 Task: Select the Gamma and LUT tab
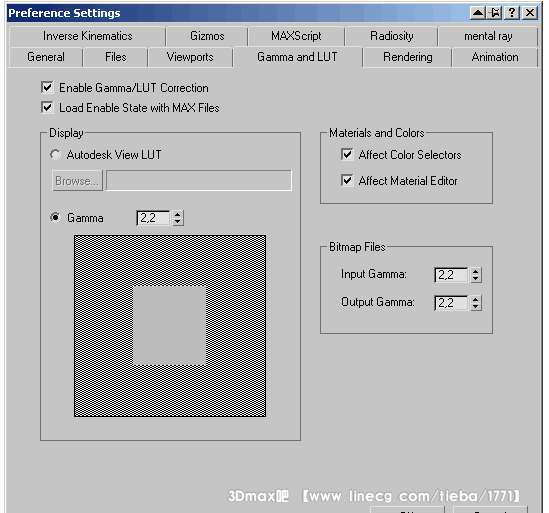297,57
